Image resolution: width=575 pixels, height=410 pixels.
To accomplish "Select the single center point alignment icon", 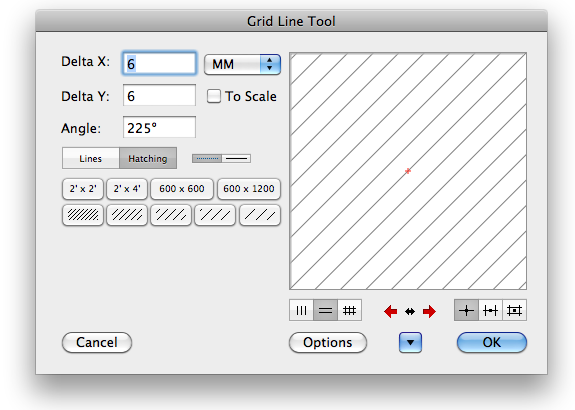I will click(466, 311).
